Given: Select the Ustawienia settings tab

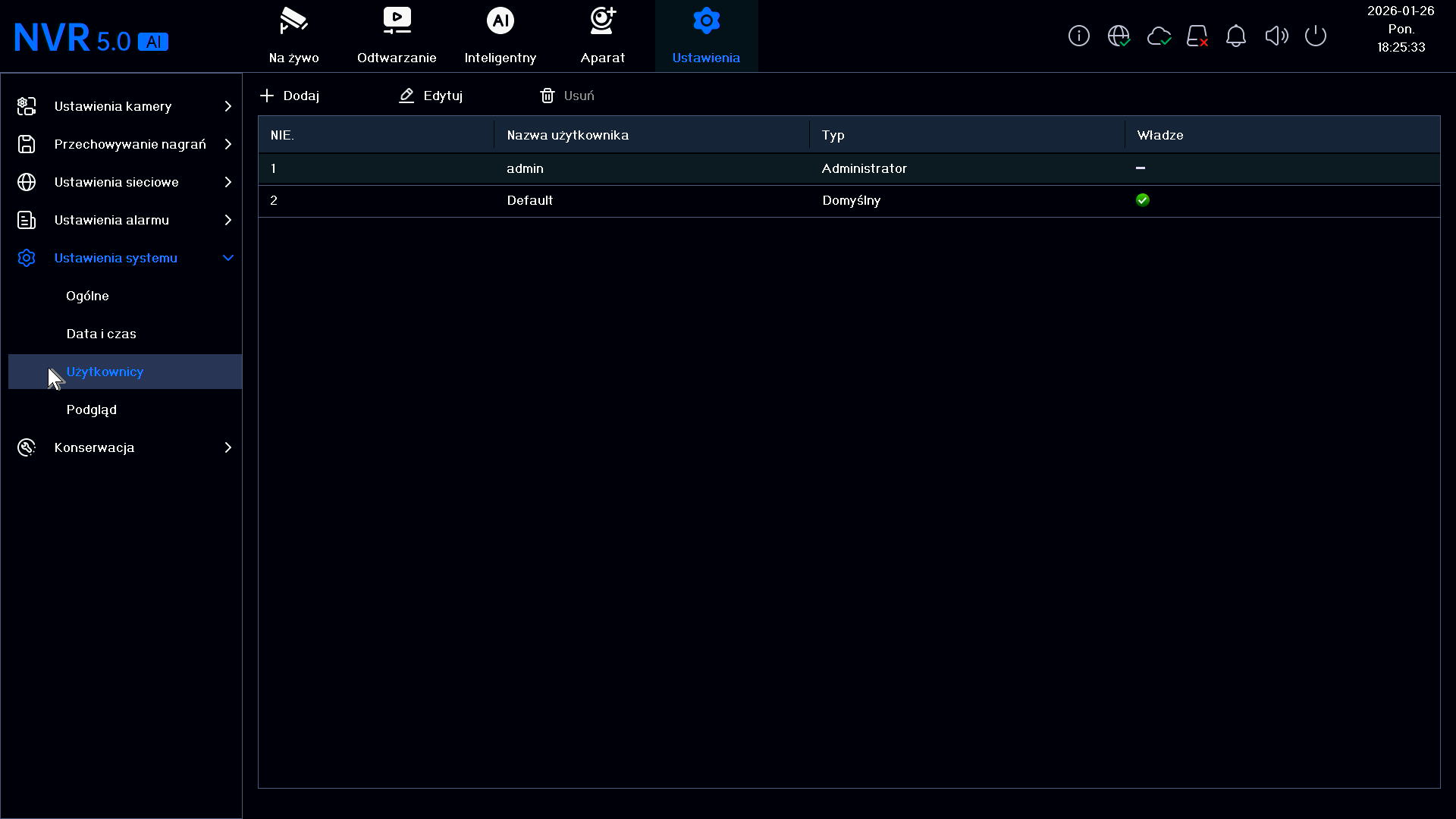Looking at the screenshot, I should [706, 36].
